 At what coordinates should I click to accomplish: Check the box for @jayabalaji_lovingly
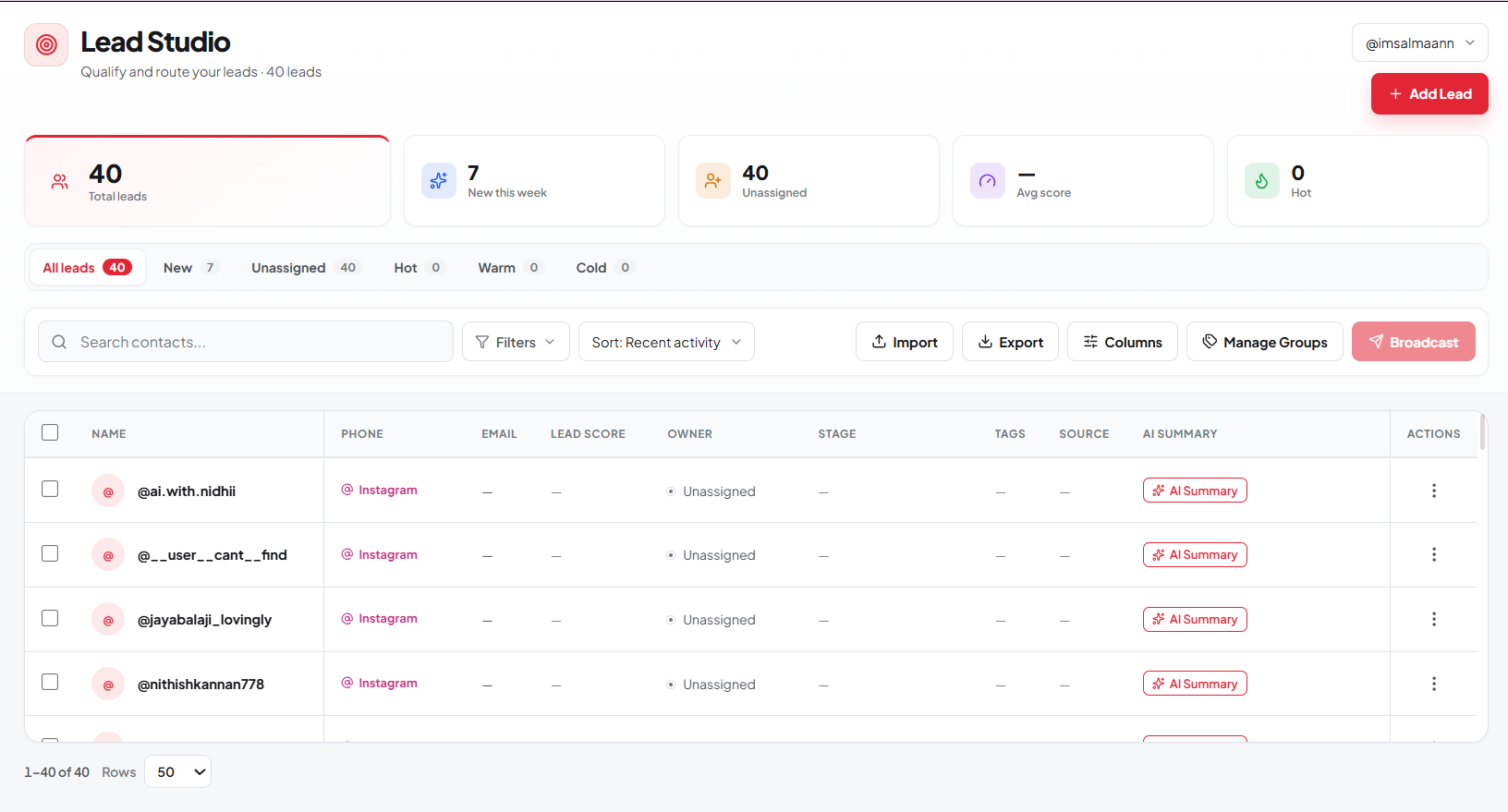click(50, 618)
